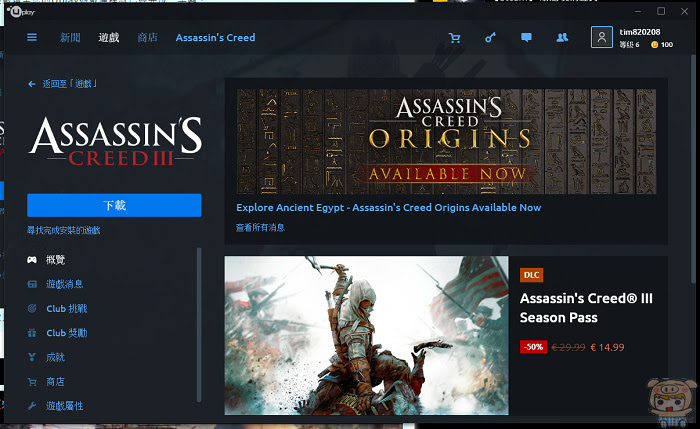
Task: Select 商店 in sidebar
Action: pyautogui.click(x=55, y=382)
